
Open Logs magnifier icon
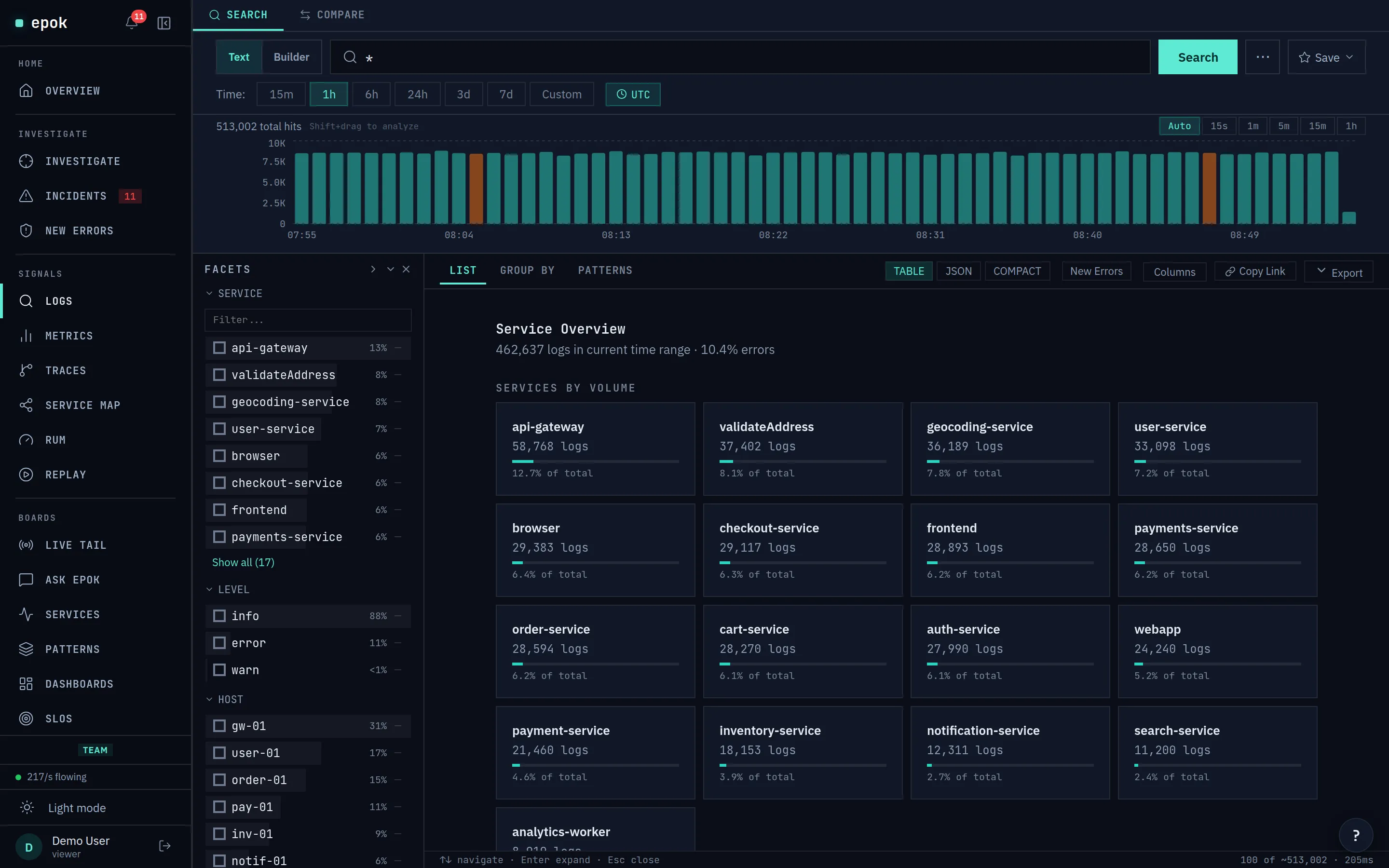click(x=26, y=301)
